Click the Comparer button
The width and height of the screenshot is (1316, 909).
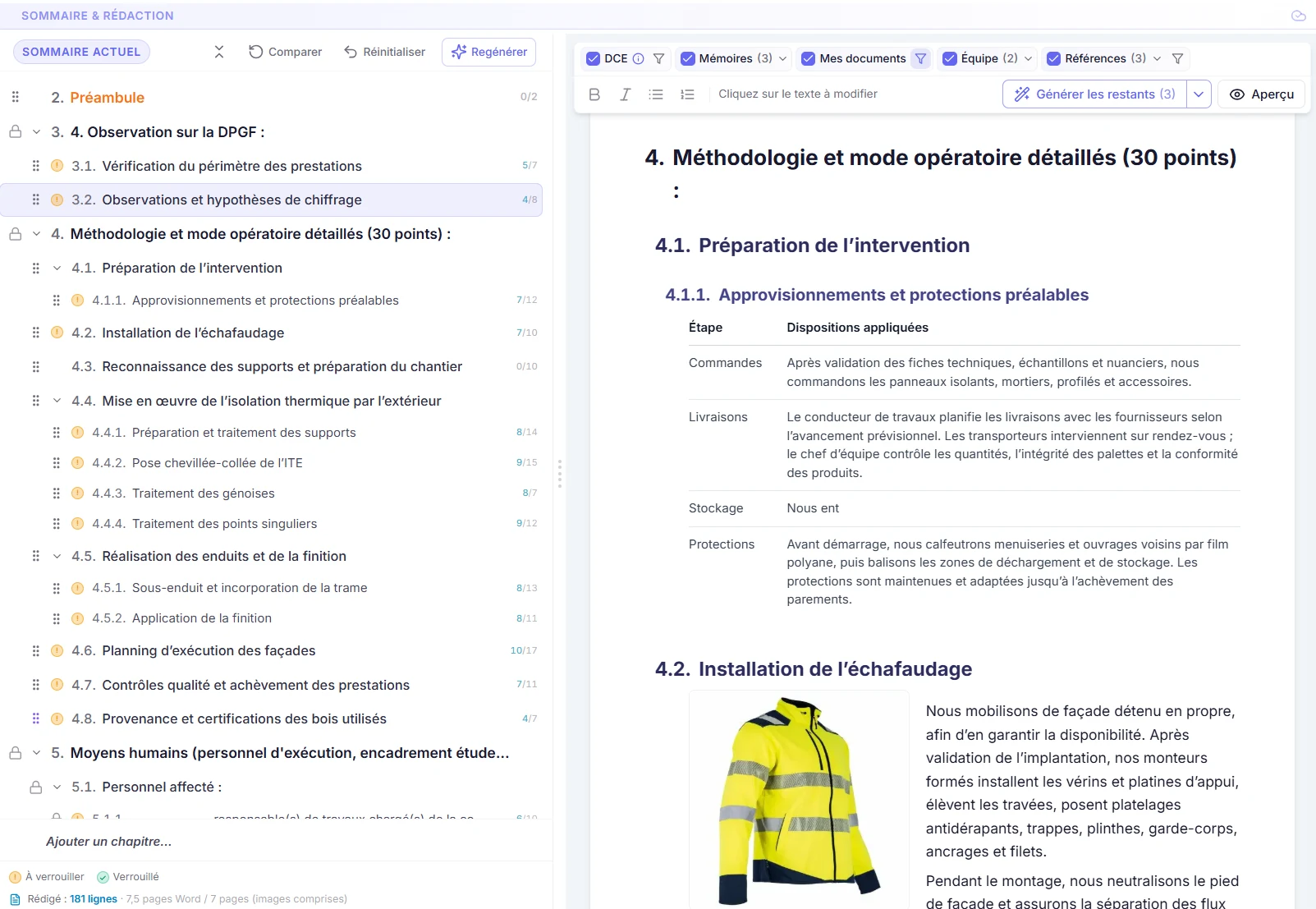coord(285,52)
